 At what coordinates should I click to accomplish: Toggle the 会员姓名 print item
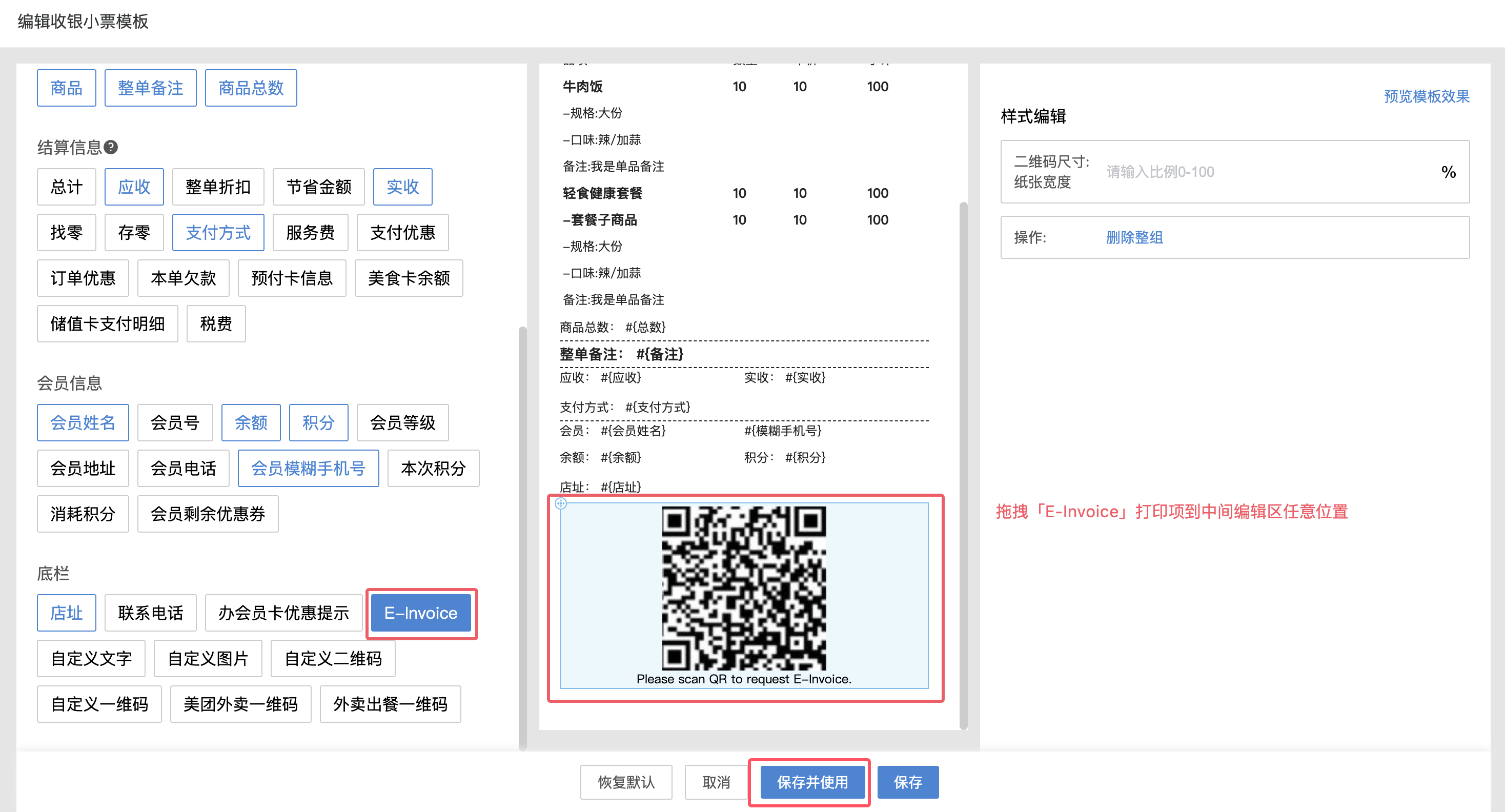click(x=83, y=422)
